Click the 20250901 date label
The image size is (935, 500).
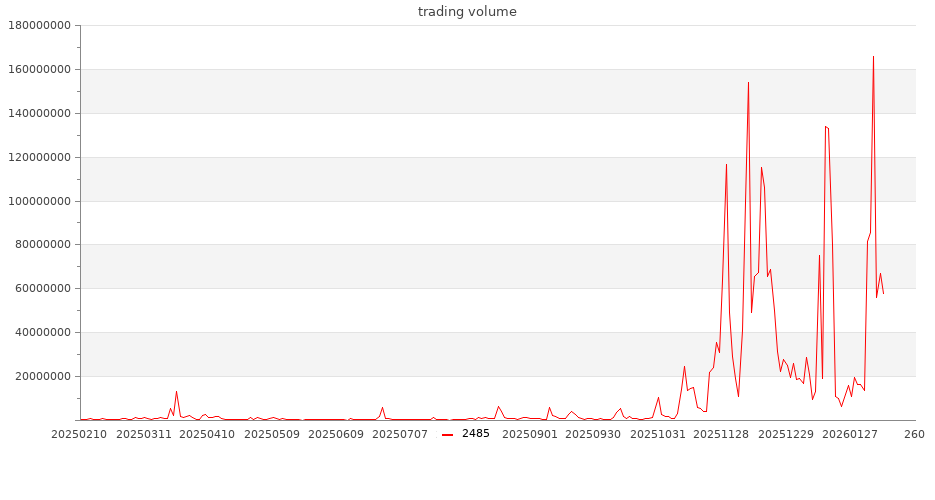click(530, 435)
